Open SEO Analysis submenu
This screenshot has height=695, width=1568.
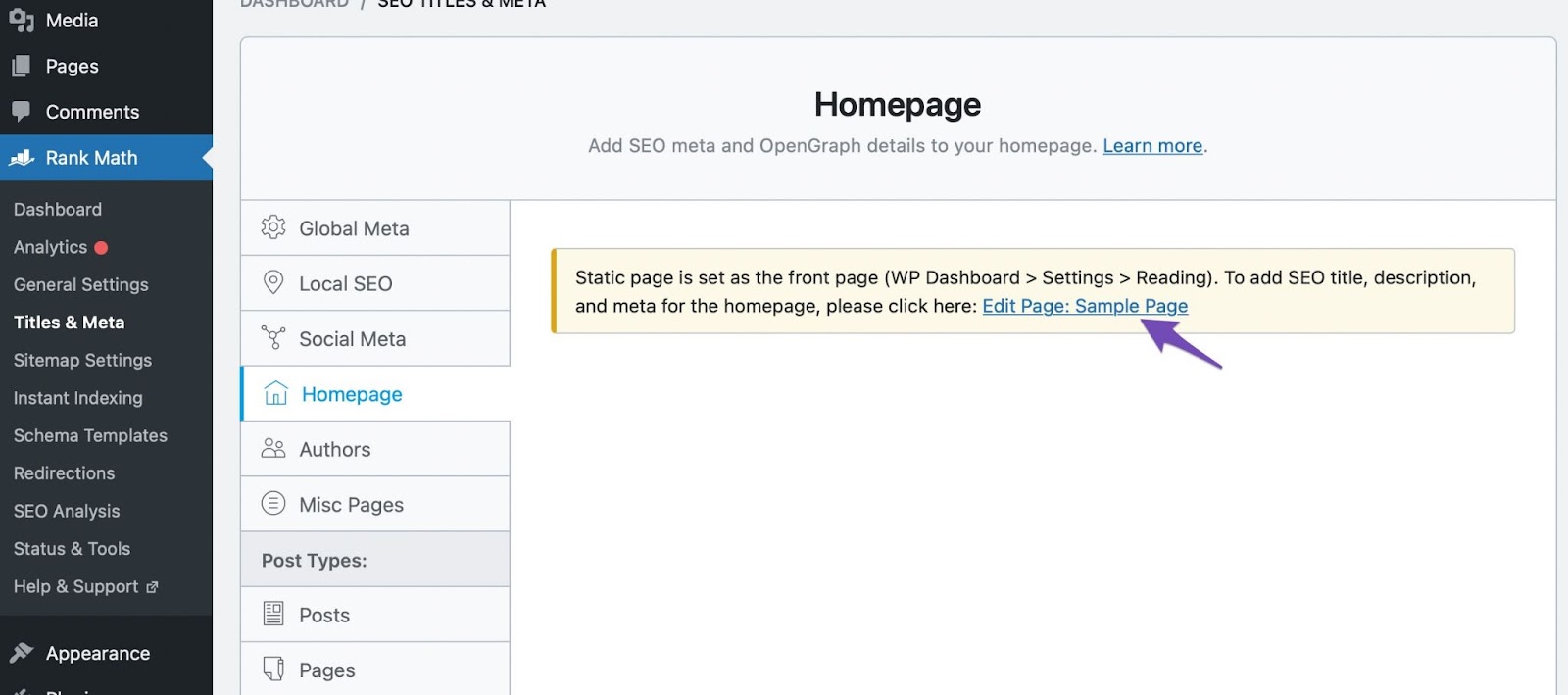67,511
